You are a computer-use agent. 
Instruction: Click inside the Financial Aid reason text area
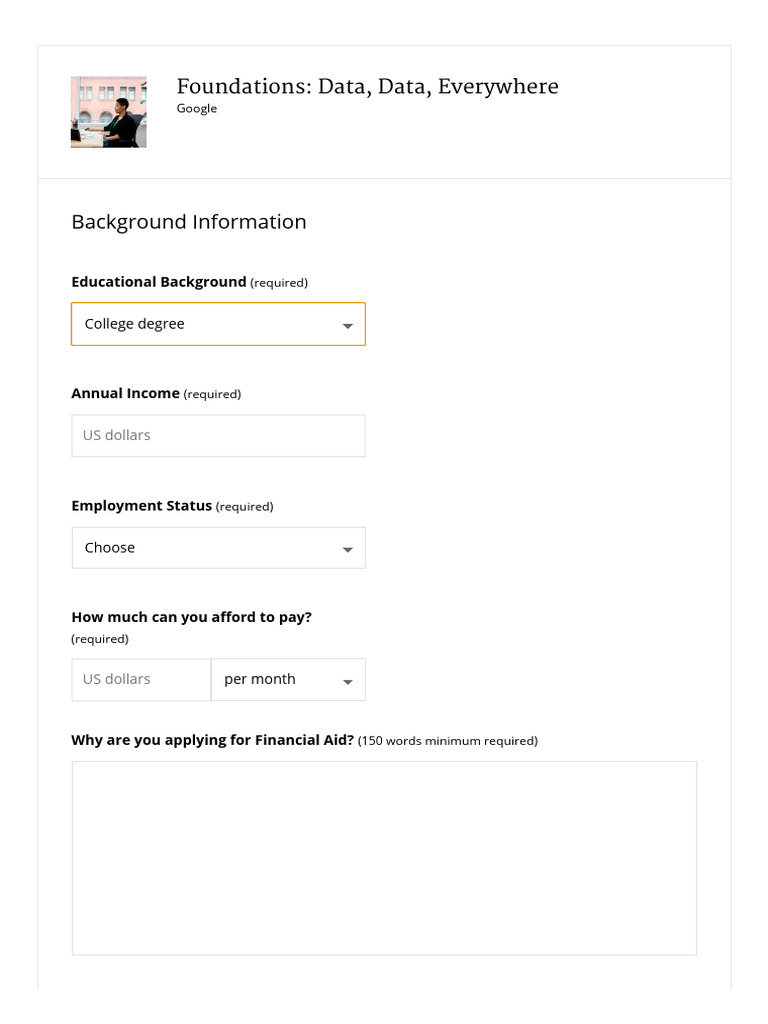click(x=384, y=858)
